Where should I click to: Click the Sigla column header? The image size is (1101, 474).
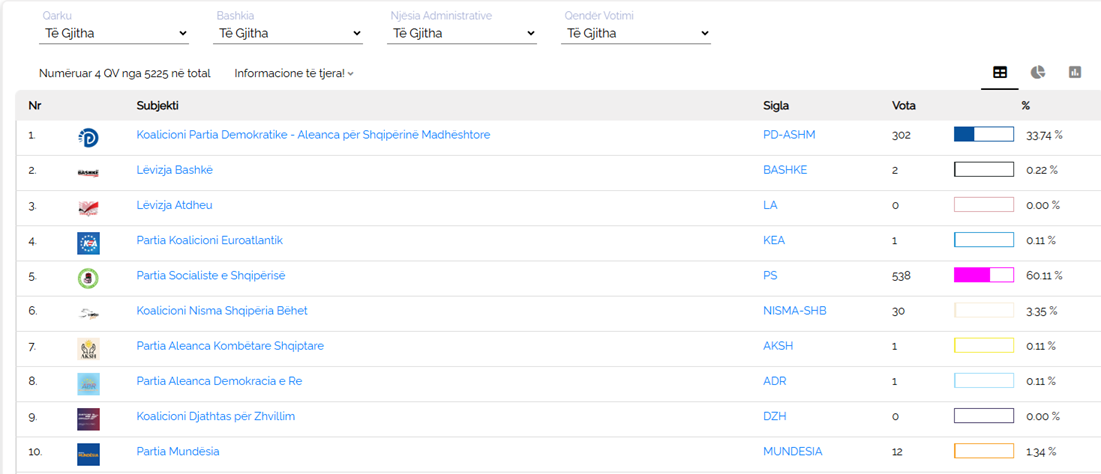coord(776,105)
